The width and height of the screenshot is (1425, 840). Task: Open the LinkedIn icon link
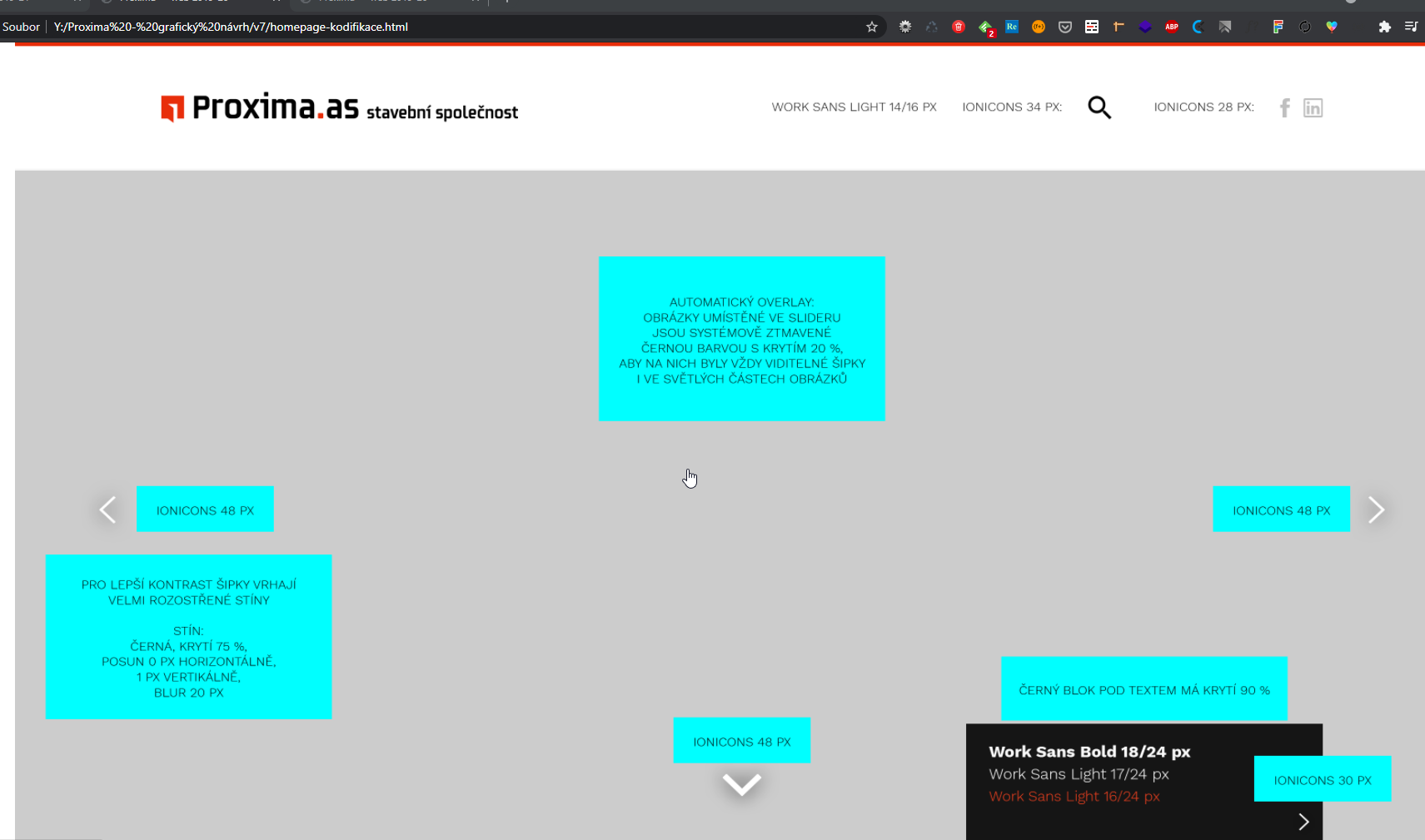1313,107
